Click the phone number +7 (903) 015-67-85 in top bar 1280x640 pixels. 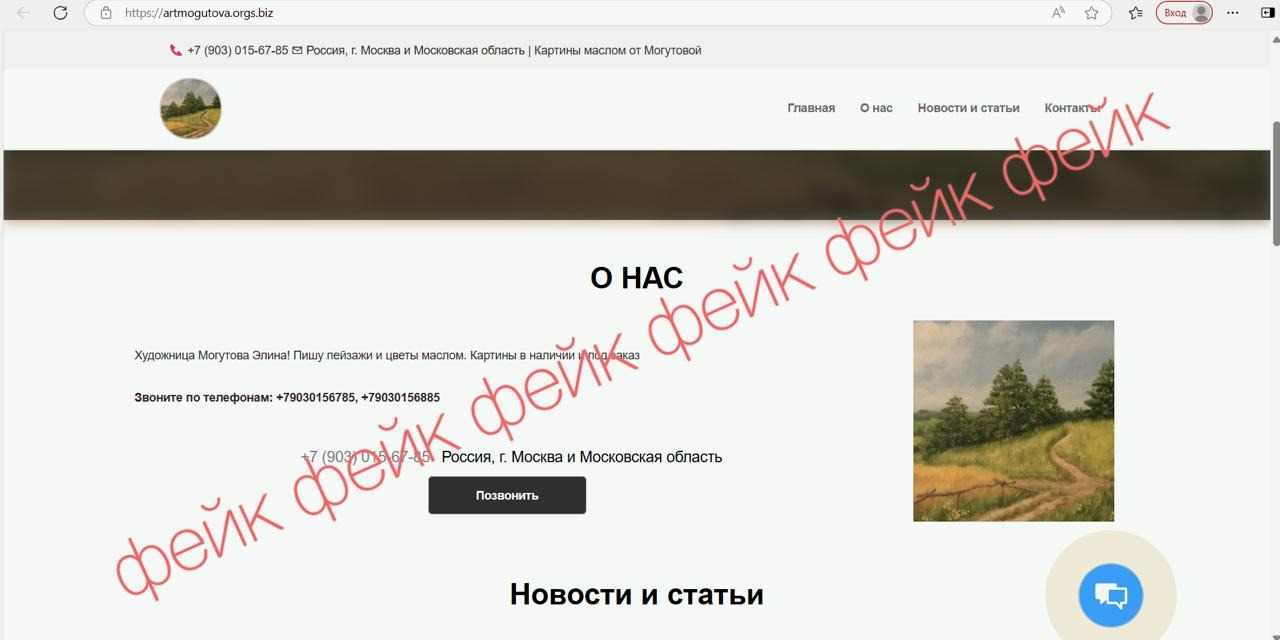pyautogui.click(x=238, y=50)
